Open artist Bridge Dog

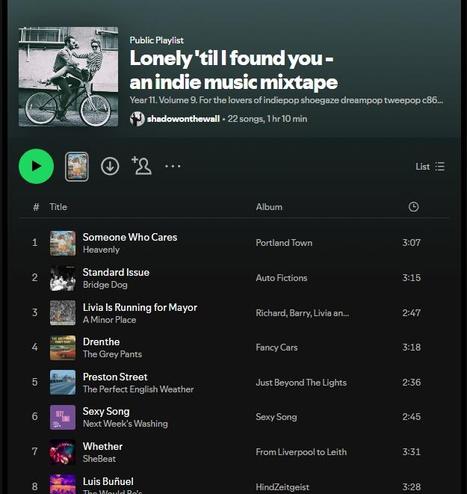point(105,285)
